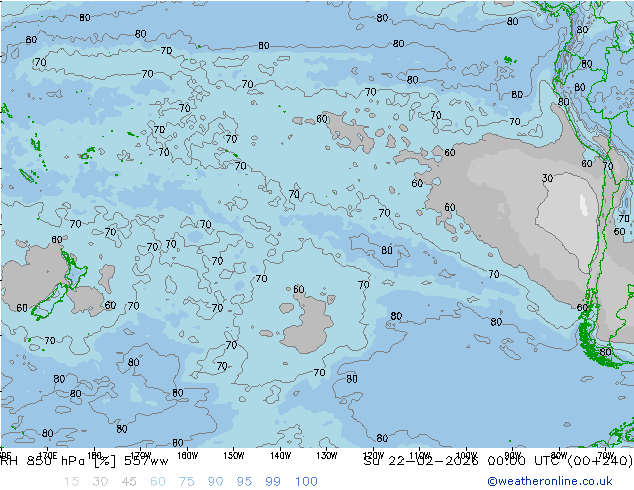Click the 160W longitude axis label
This screenshot has height=490, width=634.
(x=187, y=455)
